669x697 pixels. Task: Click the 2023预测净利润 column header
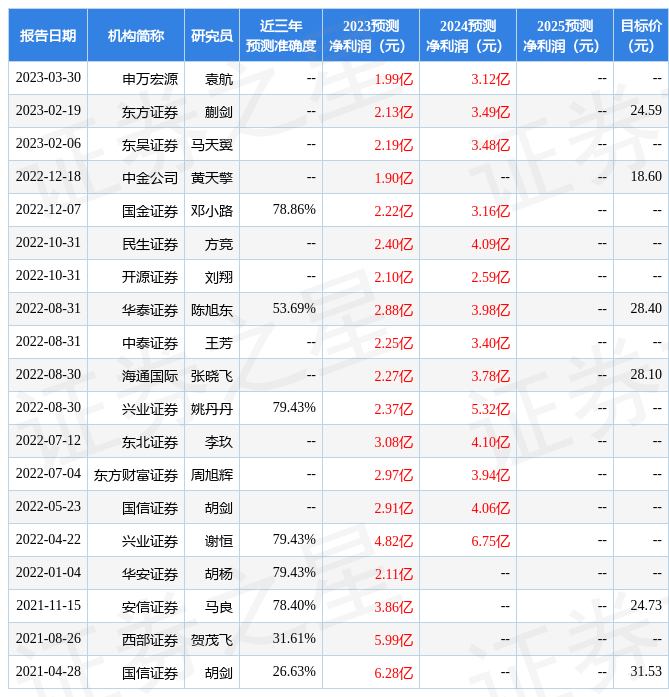[x=371, y=35]
